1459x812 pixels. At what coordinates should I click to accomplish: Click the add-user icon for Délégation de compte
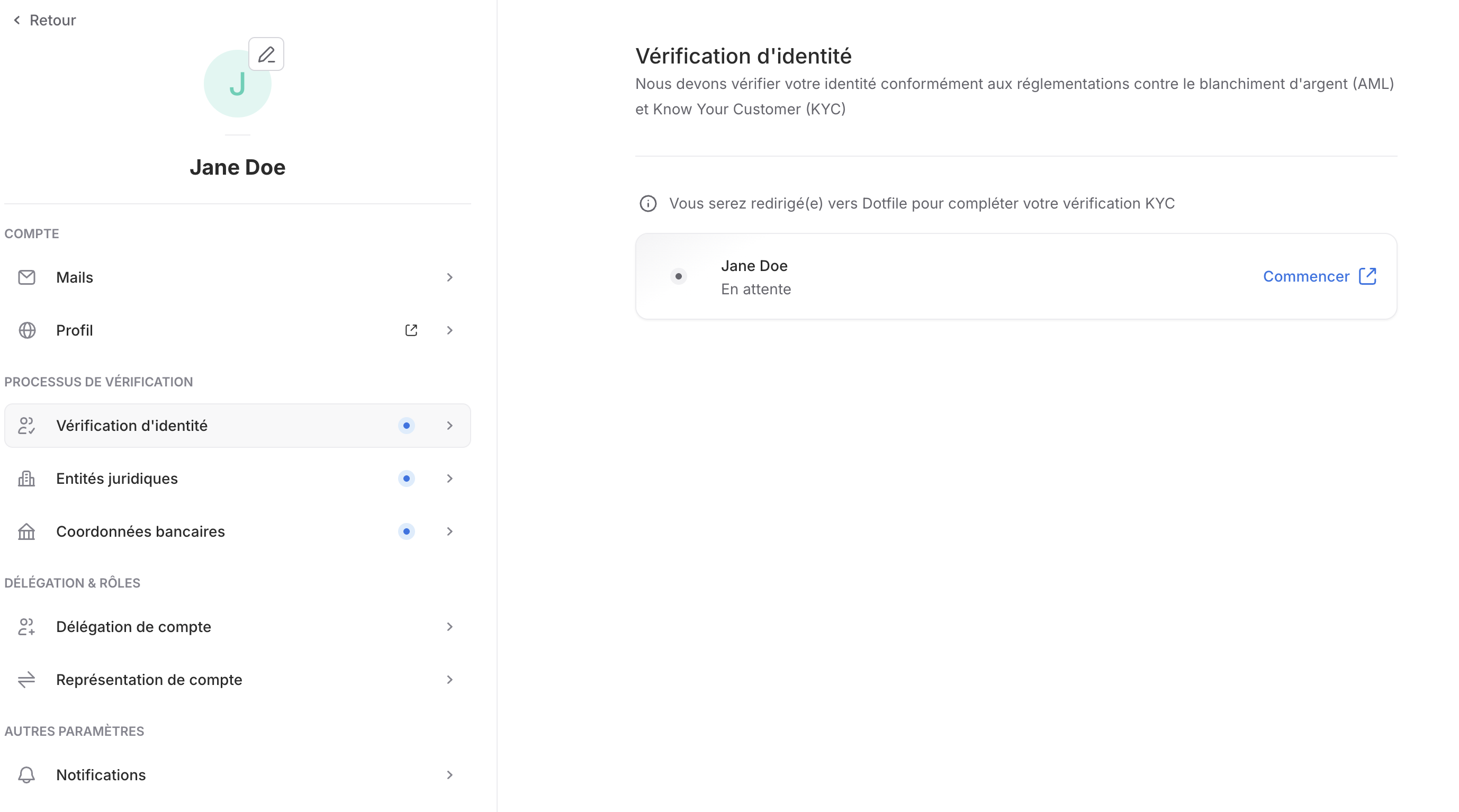click(x=26, y=627)
